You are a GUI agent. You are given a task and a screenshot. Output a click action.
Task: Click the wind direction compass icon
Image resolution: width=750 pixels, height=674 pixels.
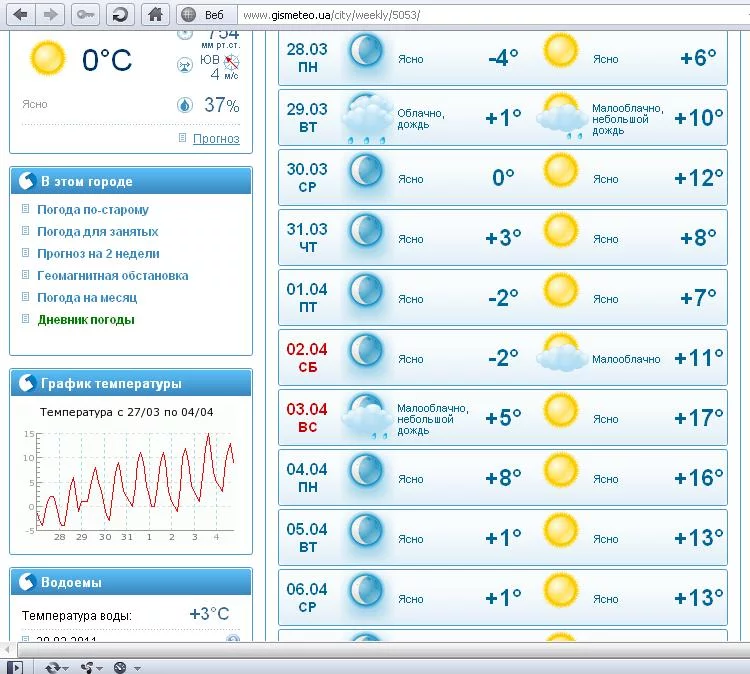(232, 60)
